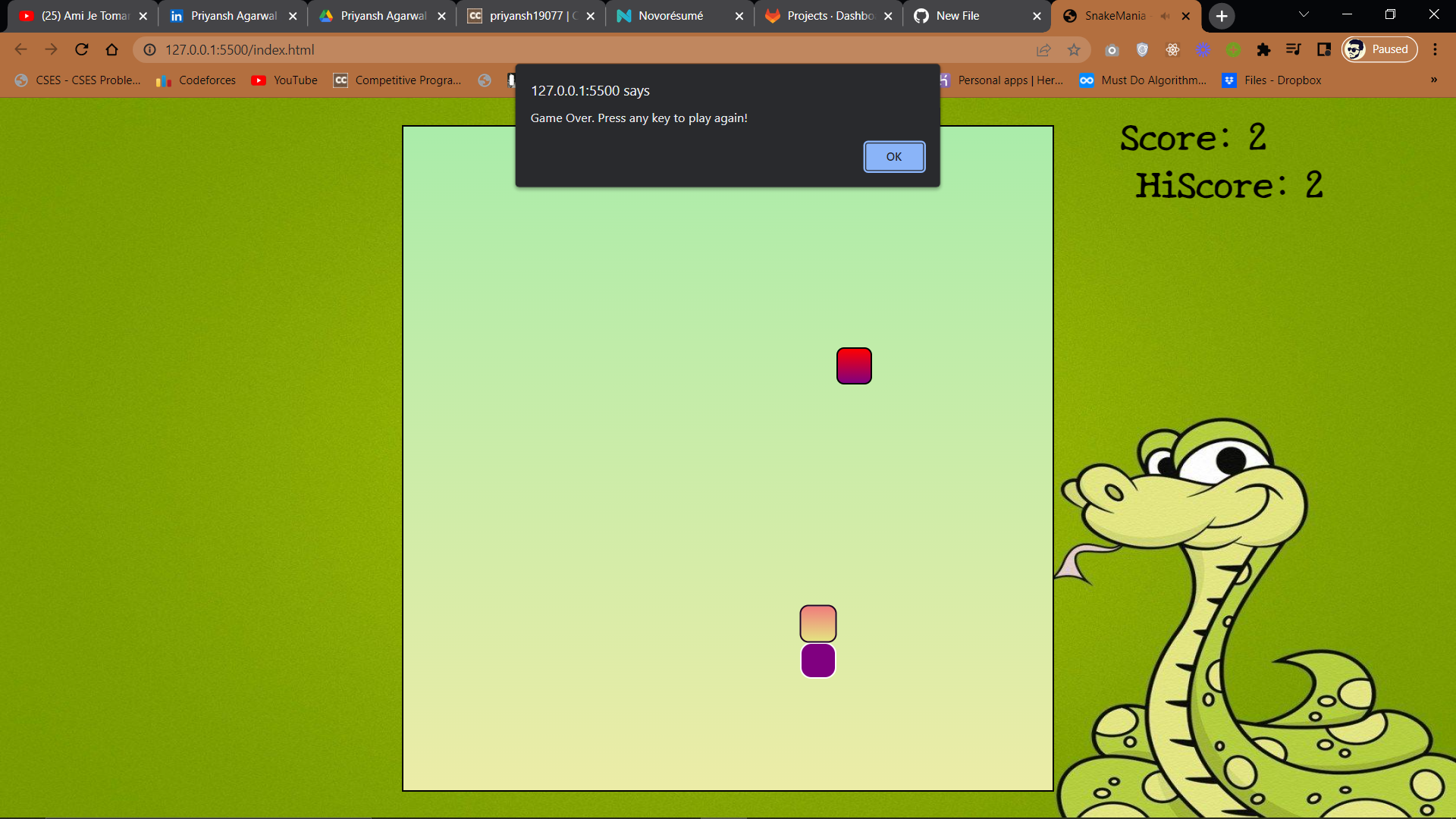The width and height of the screenshot is (1456, 819).
Task: Click the Score: 2 text
Action: 1194,138
